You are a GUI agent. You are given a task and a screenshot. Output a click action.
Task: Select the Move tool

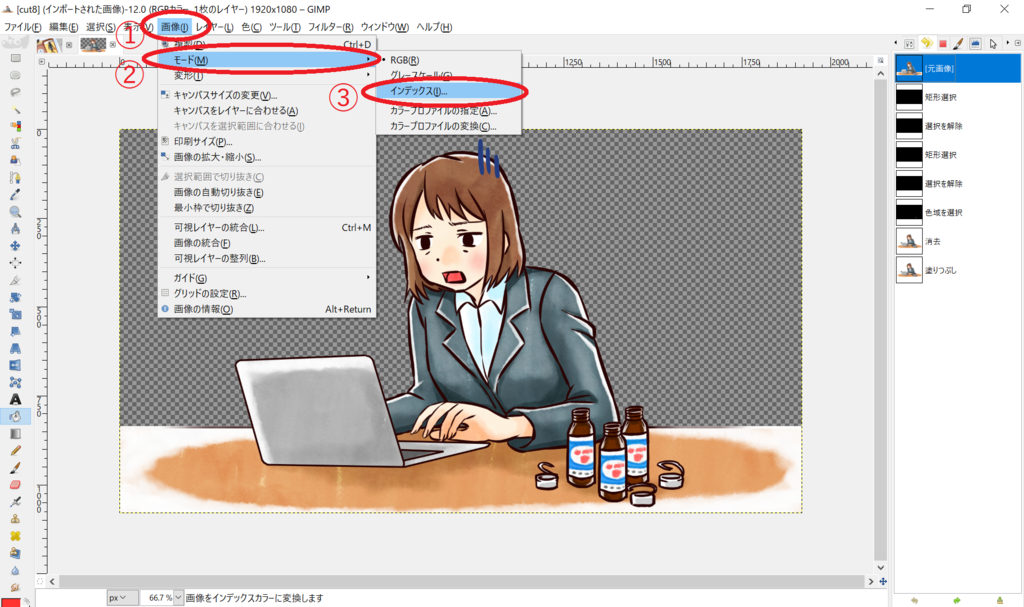point(15,246)
